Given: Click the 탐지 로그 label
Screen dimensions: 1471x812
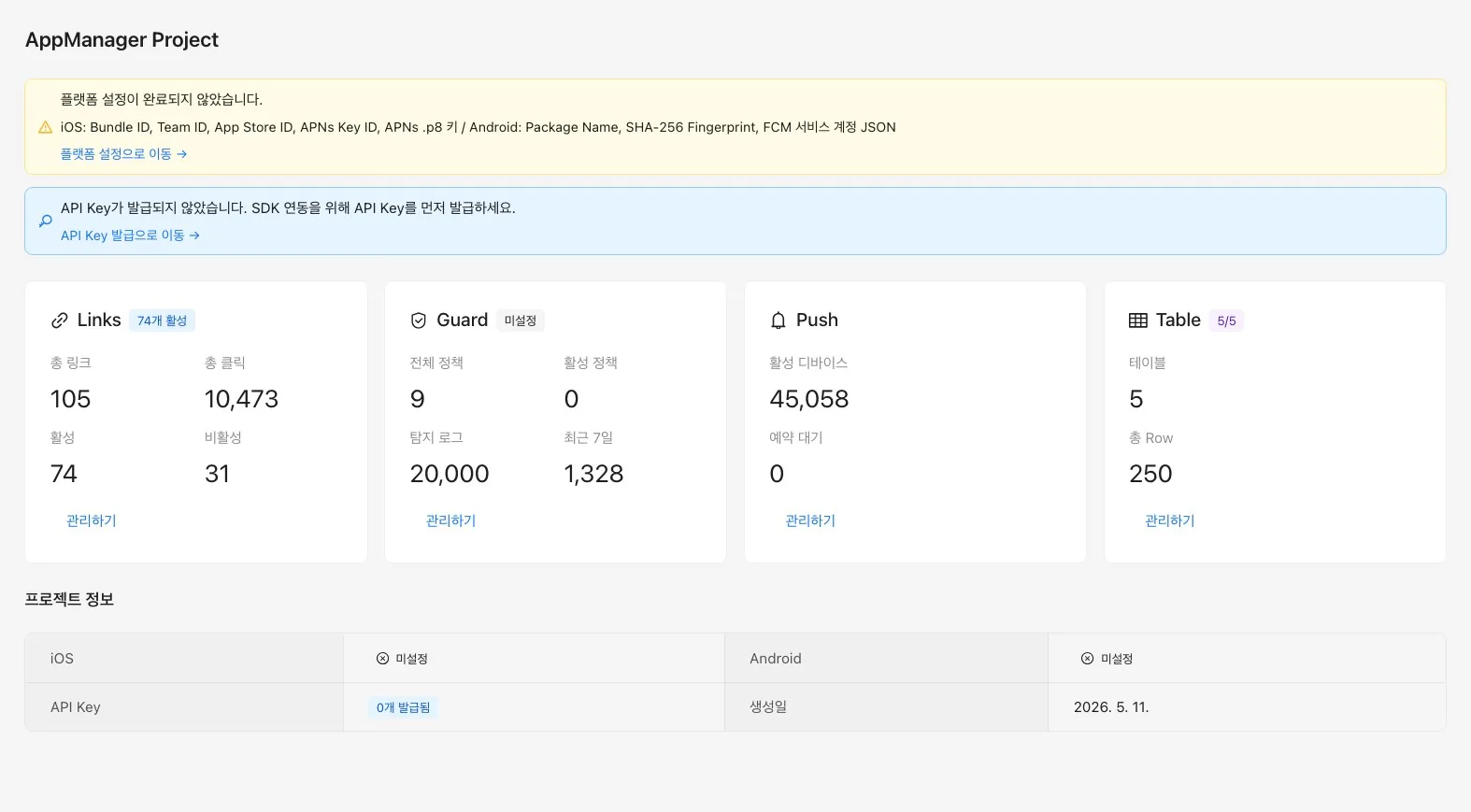Looking at the screenshot, I should tap(436, 437).
